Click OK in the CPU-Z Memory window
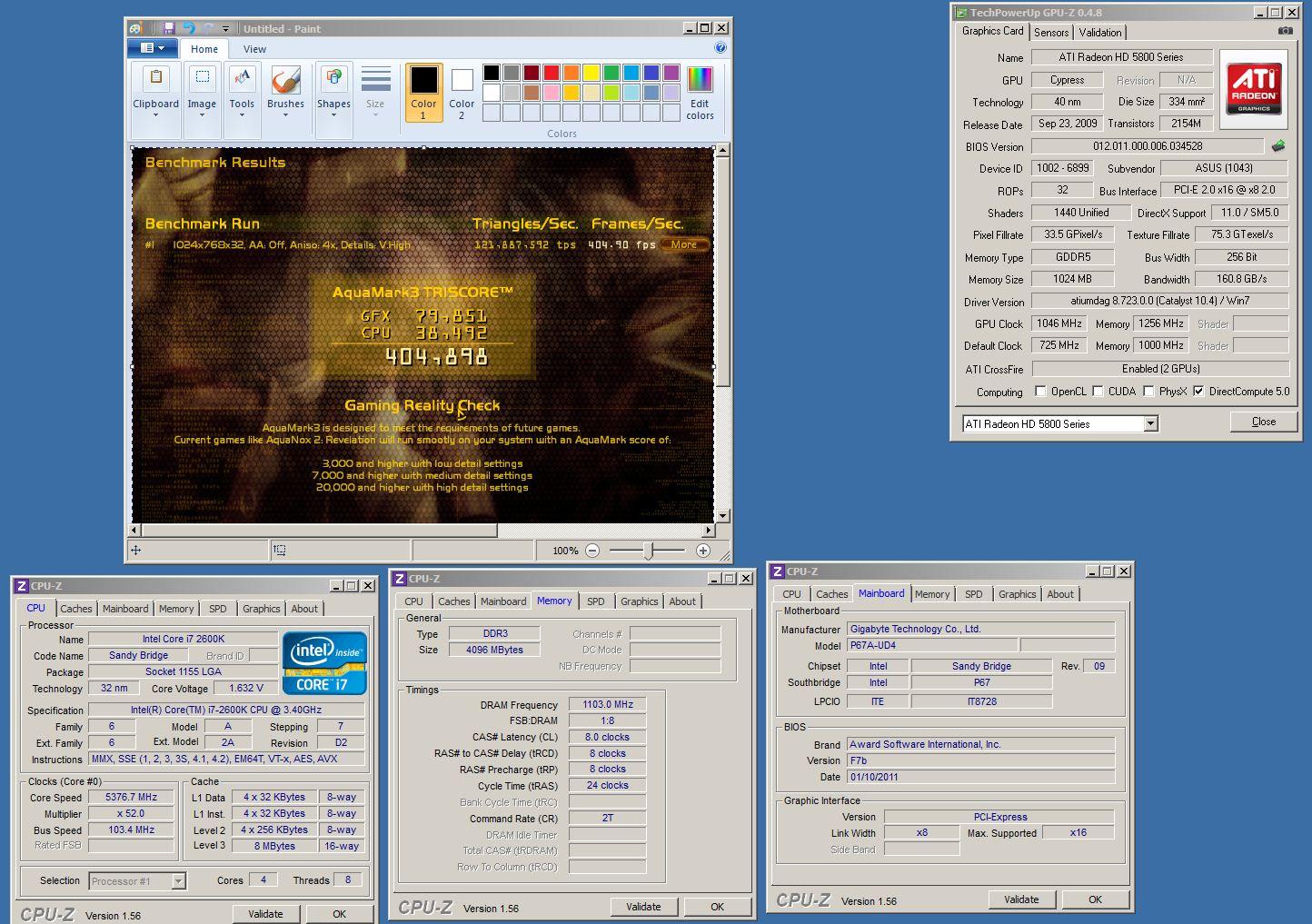Viewport: 1312px width, 924px height. 718,907
